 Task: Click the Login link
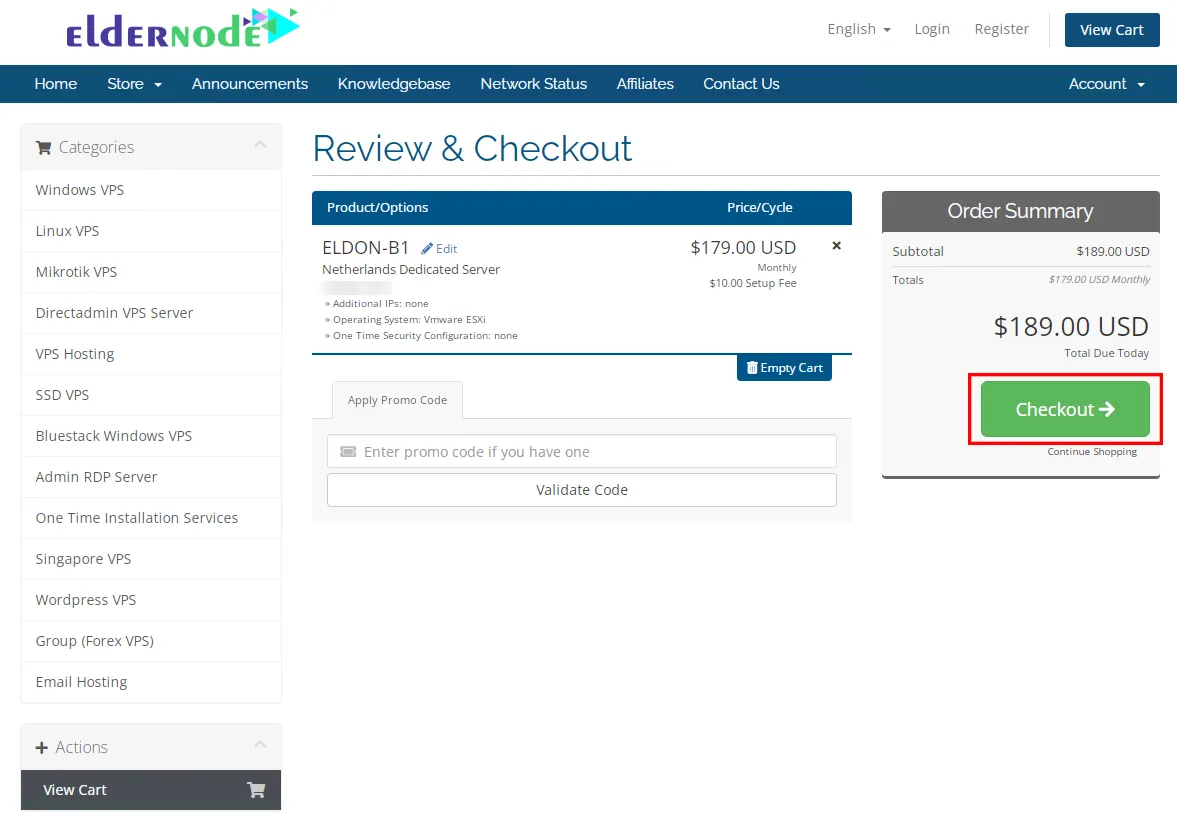point(932,29)
